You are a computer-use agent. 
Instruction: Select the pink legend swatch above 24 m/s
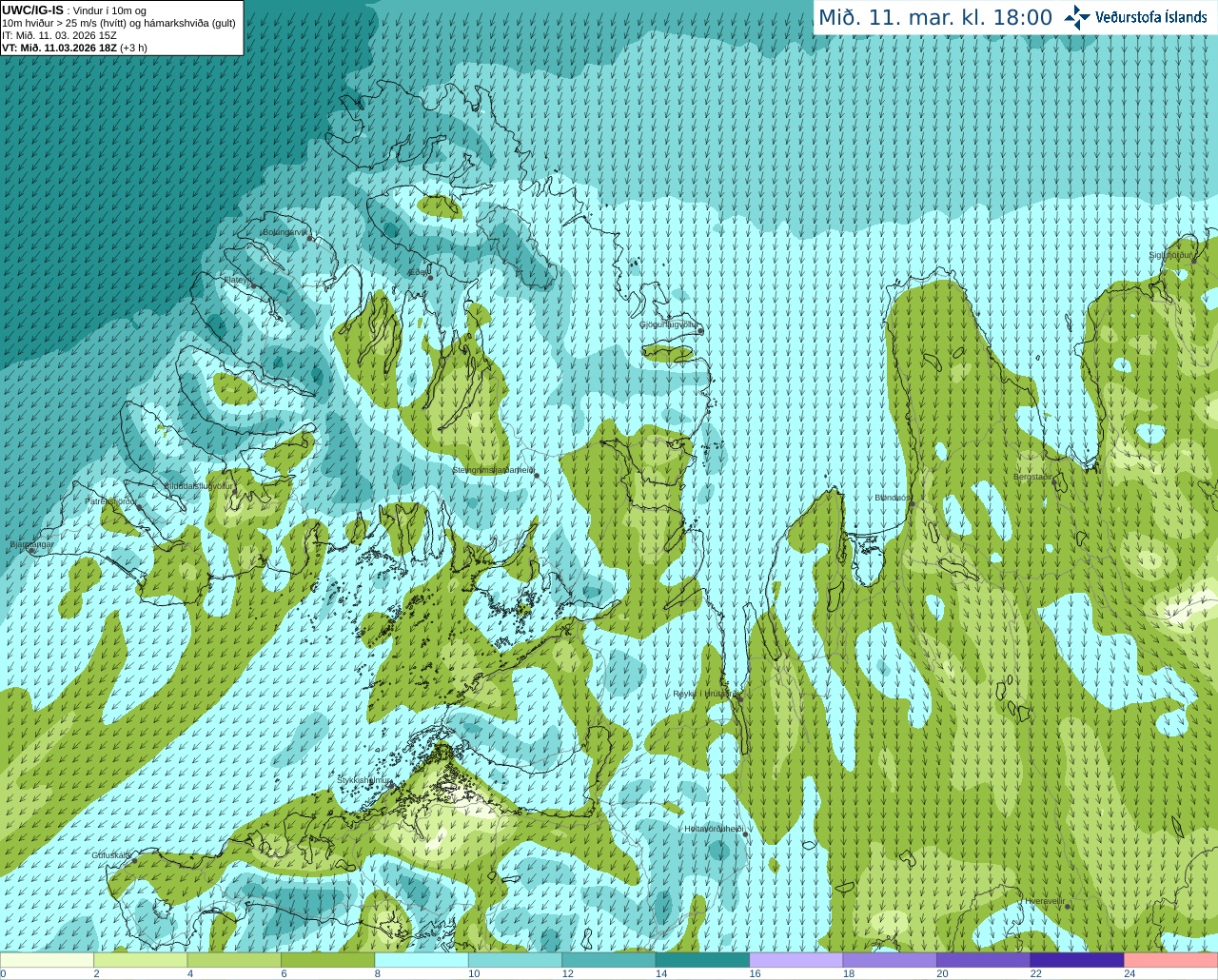pyautogui.click(x=1170, y=960)
